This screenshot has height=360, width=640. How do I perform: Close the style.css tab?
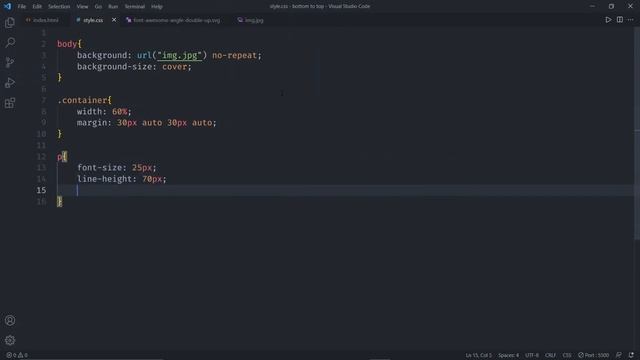pyautogui.click(x=114, y=20)
